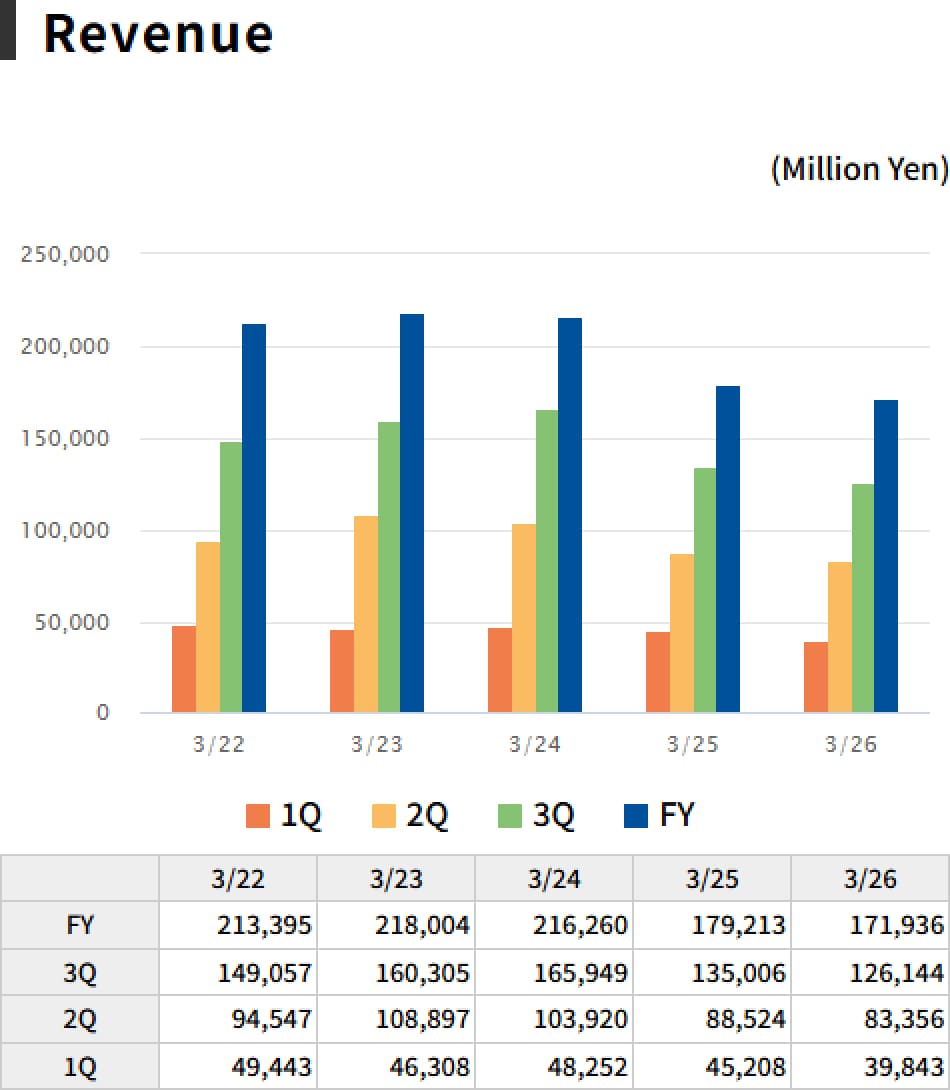The image size is (950, 1090).
Task: Click the table cell 216,260
Action: [554, 925]
